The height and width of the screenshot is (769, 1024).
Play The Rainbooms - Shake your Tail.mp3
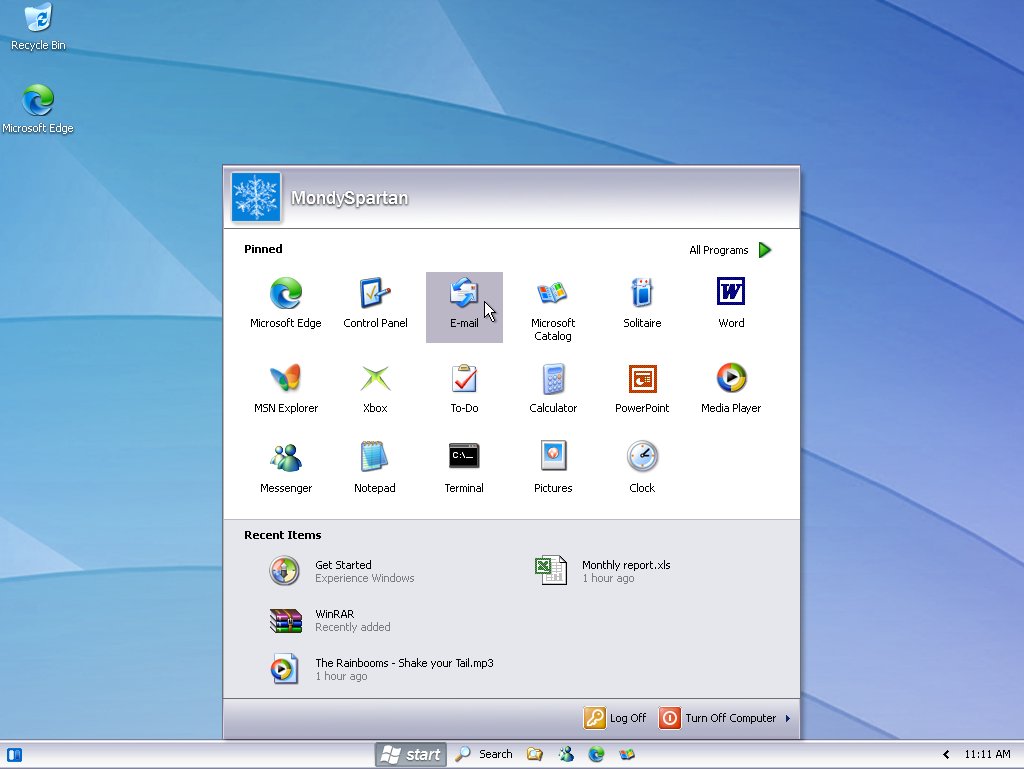click(382, 669)
